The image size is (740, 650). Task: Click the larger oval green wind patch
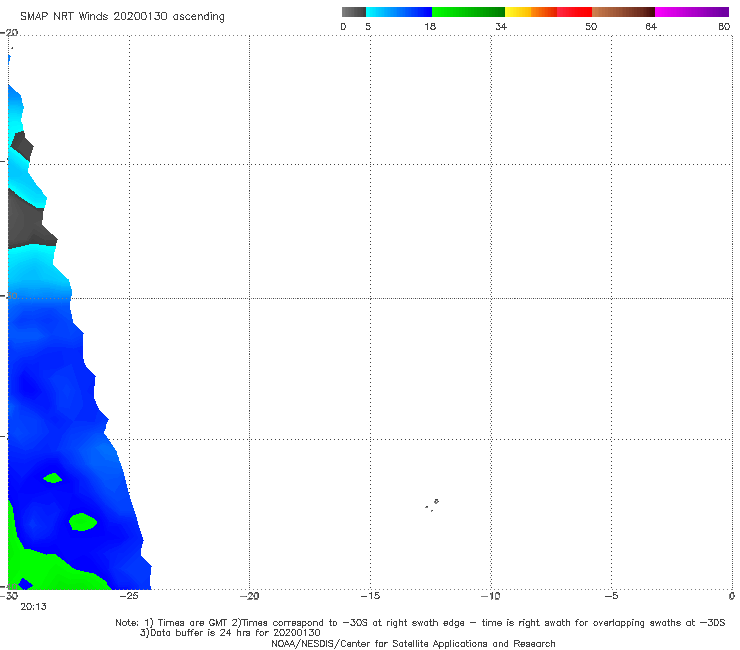(x=83, y=522)
